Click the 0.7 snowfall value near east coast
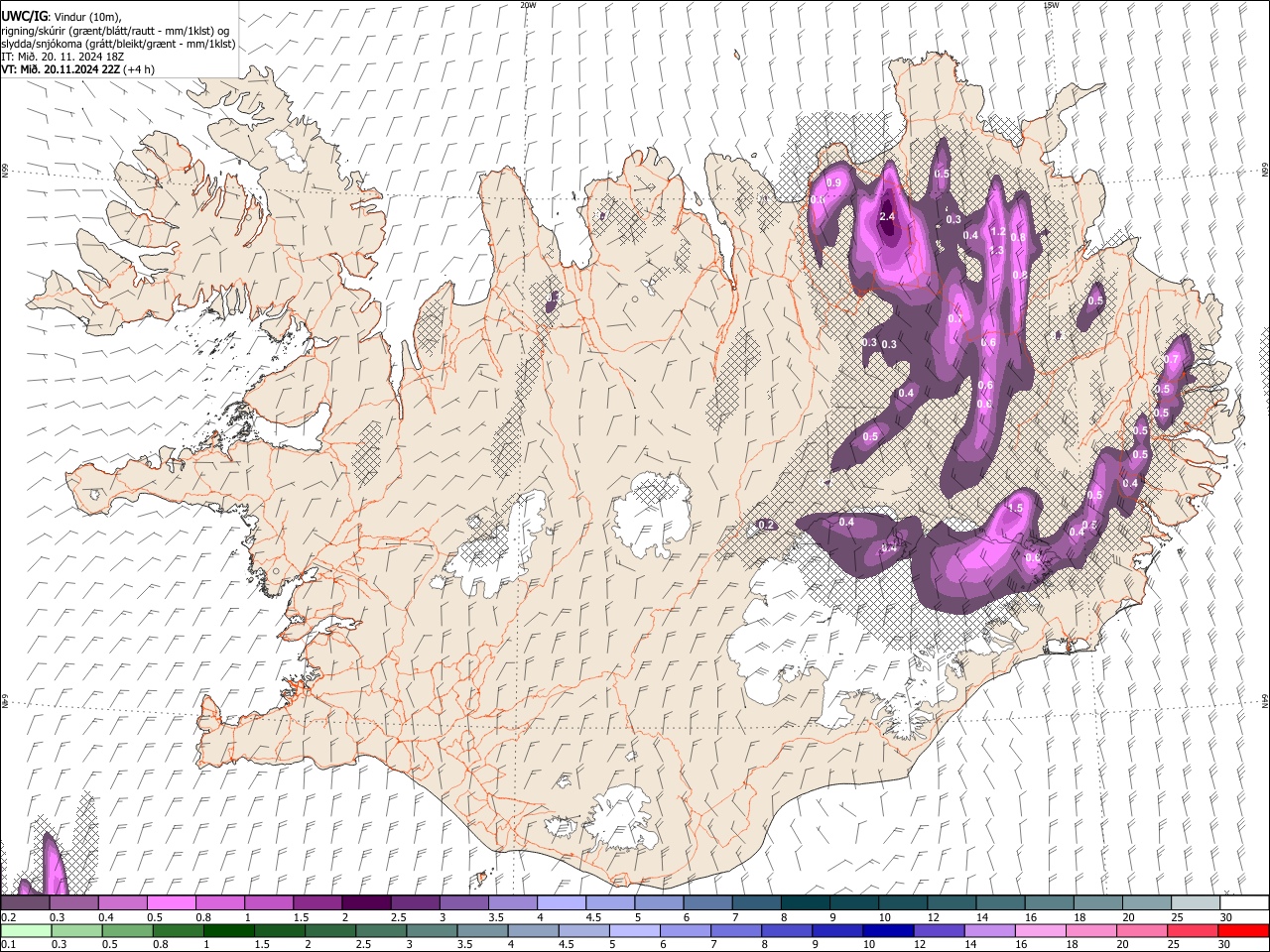This screenshot has height=952, width=1270. tap(1172, 359)
